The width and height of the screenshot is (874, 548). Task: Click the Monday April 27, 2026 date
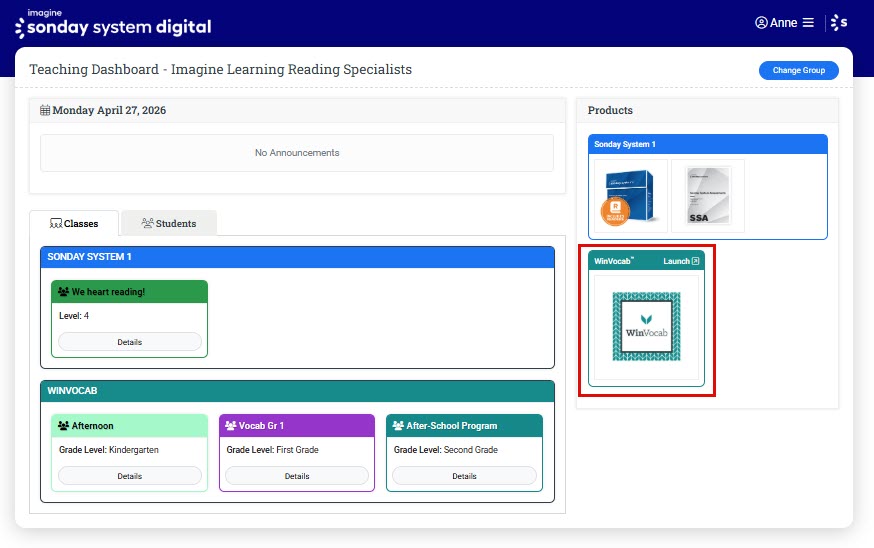pos(109,110)
